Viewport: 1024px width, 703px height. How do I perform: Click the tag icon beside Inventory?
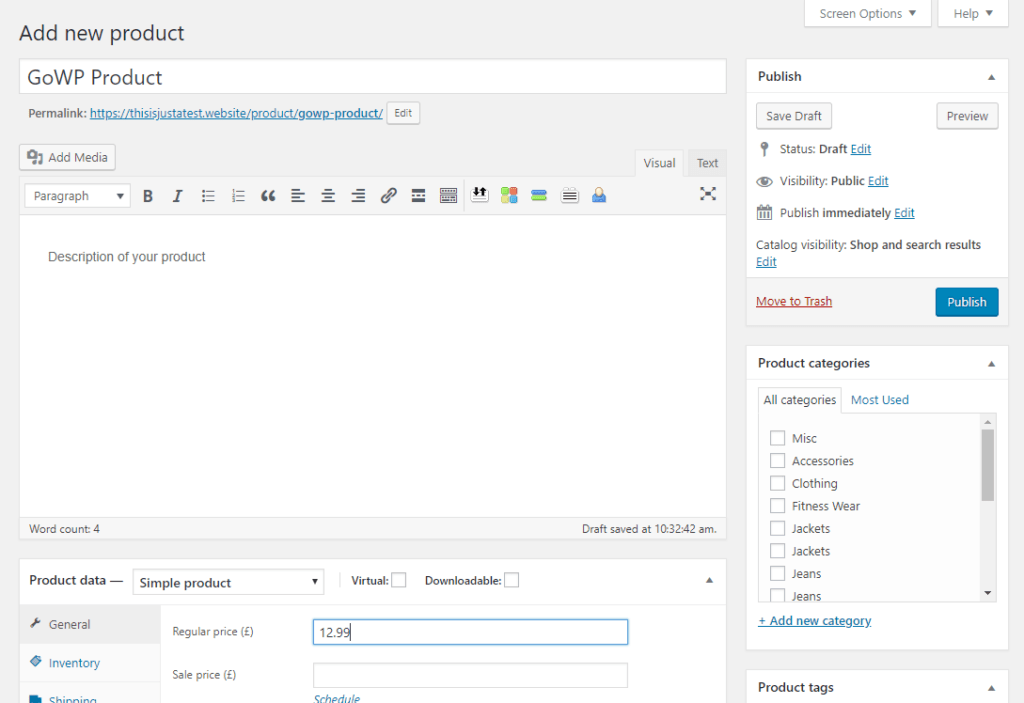click(x=36, y=661)
